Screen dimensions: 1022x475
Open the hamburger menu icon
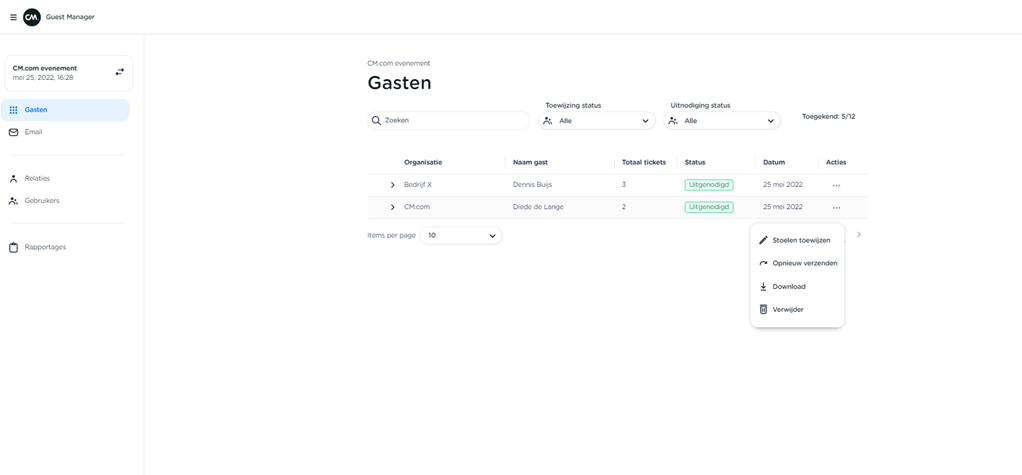(x=13, y=17)
